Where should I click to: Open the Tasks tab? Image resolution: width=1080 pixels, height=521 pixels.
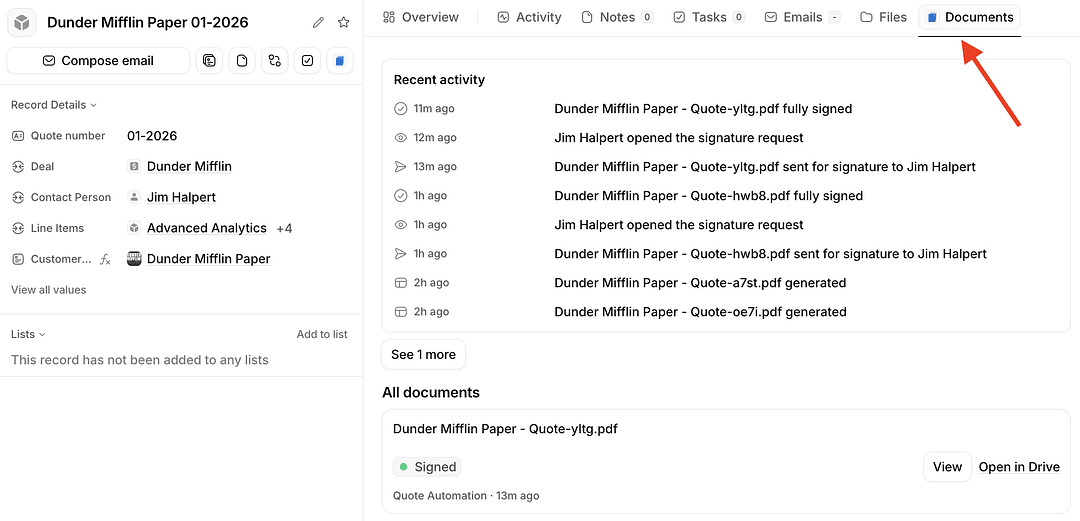click(709, 17)
